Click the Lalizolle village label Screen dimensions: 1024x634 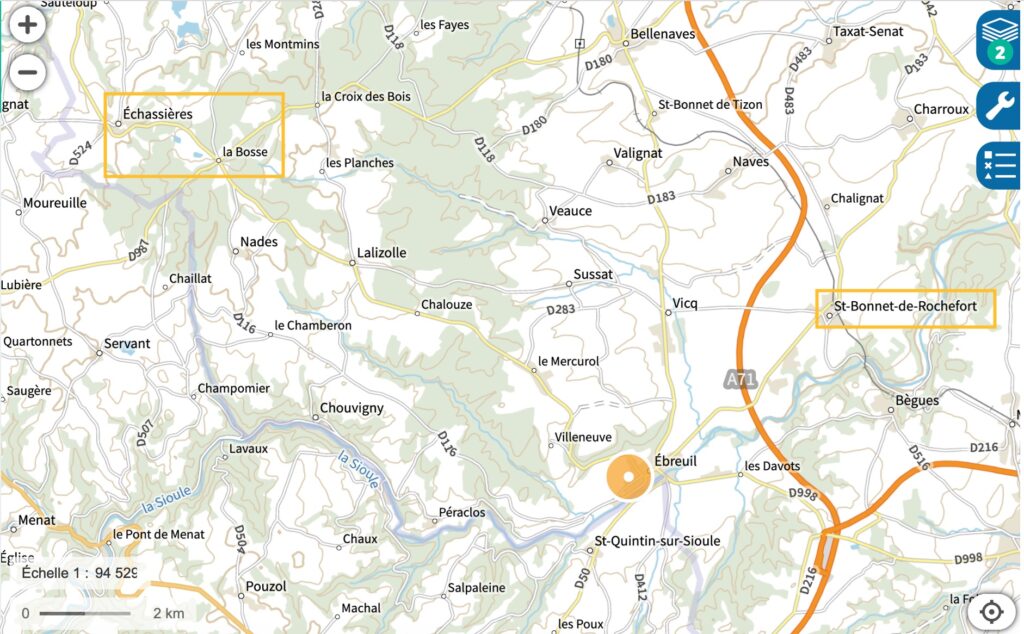coord(381,253)
